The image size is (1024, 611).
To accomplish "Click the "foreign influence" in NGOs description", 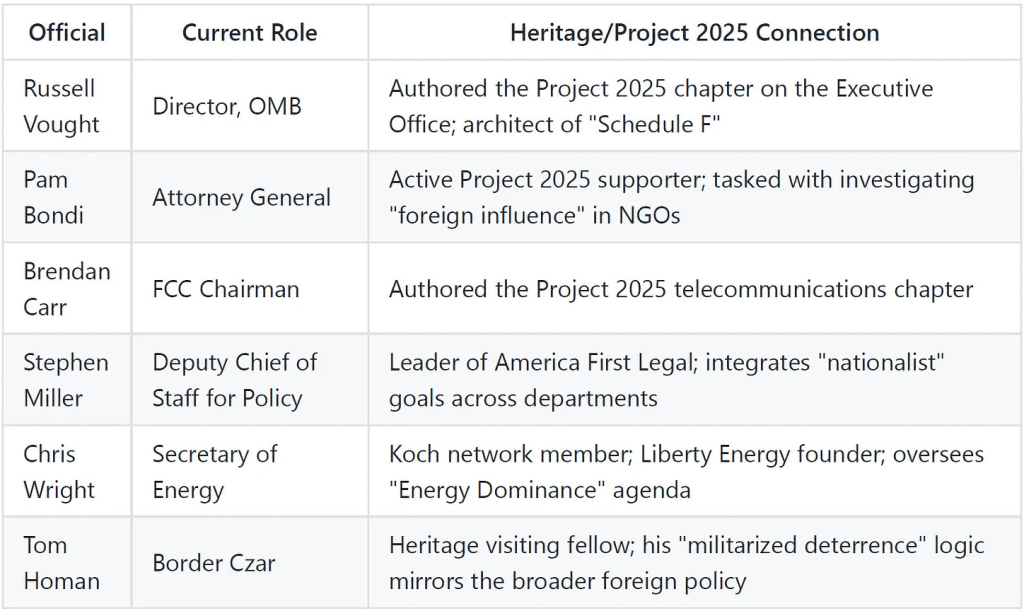I will (680, 197).
